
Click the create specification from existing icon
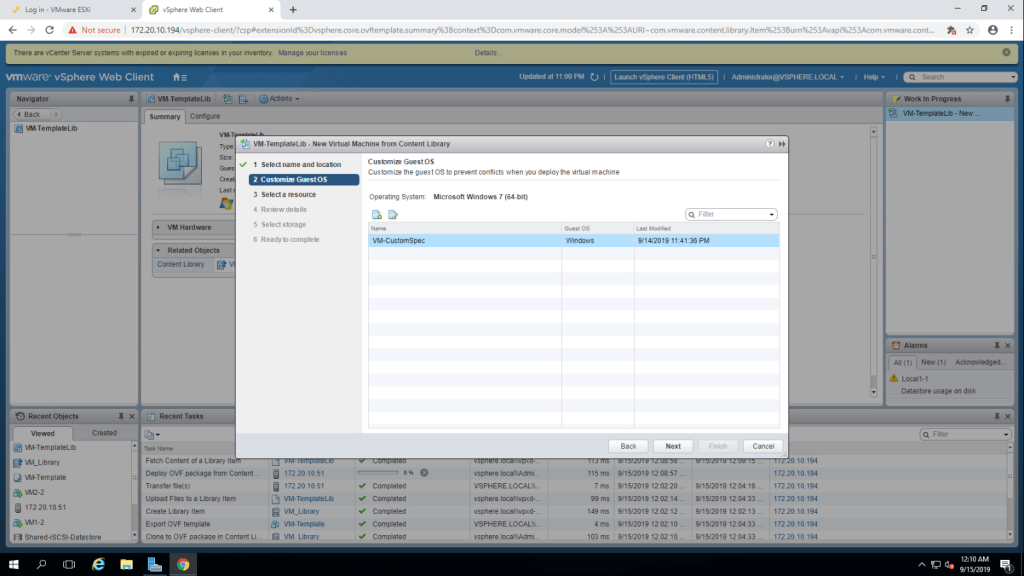click(393, 214)
